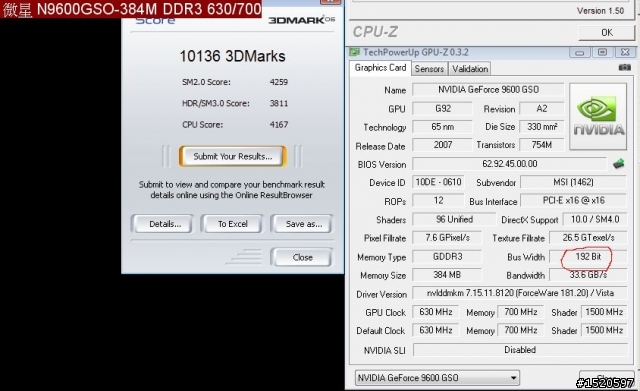Click Submit Your Results button
640x391 pixels.
coord(233,156)
